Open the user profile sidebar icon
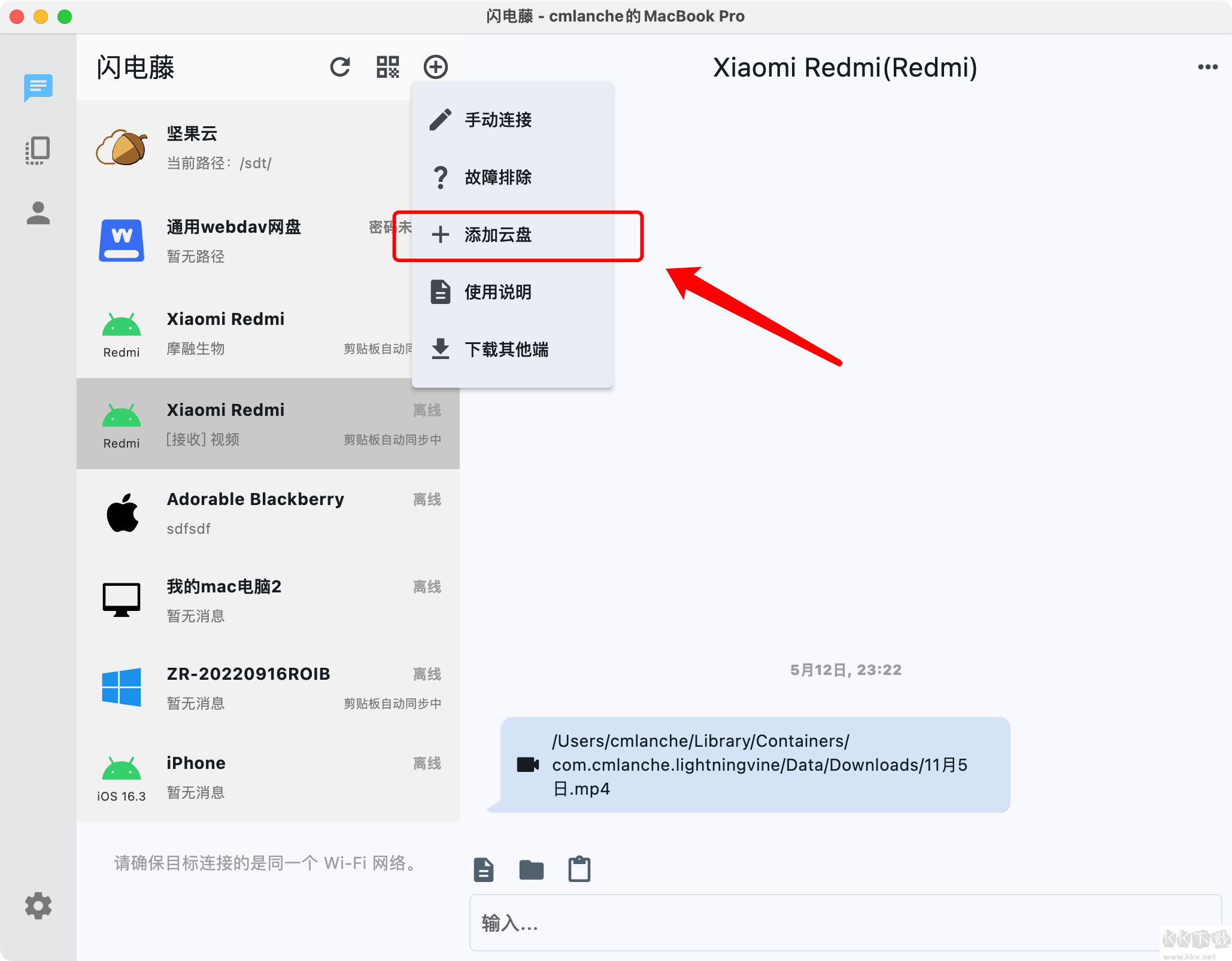Image resolution: width=1232 pixels, height=961 pixels. click(x=38, y=214)
